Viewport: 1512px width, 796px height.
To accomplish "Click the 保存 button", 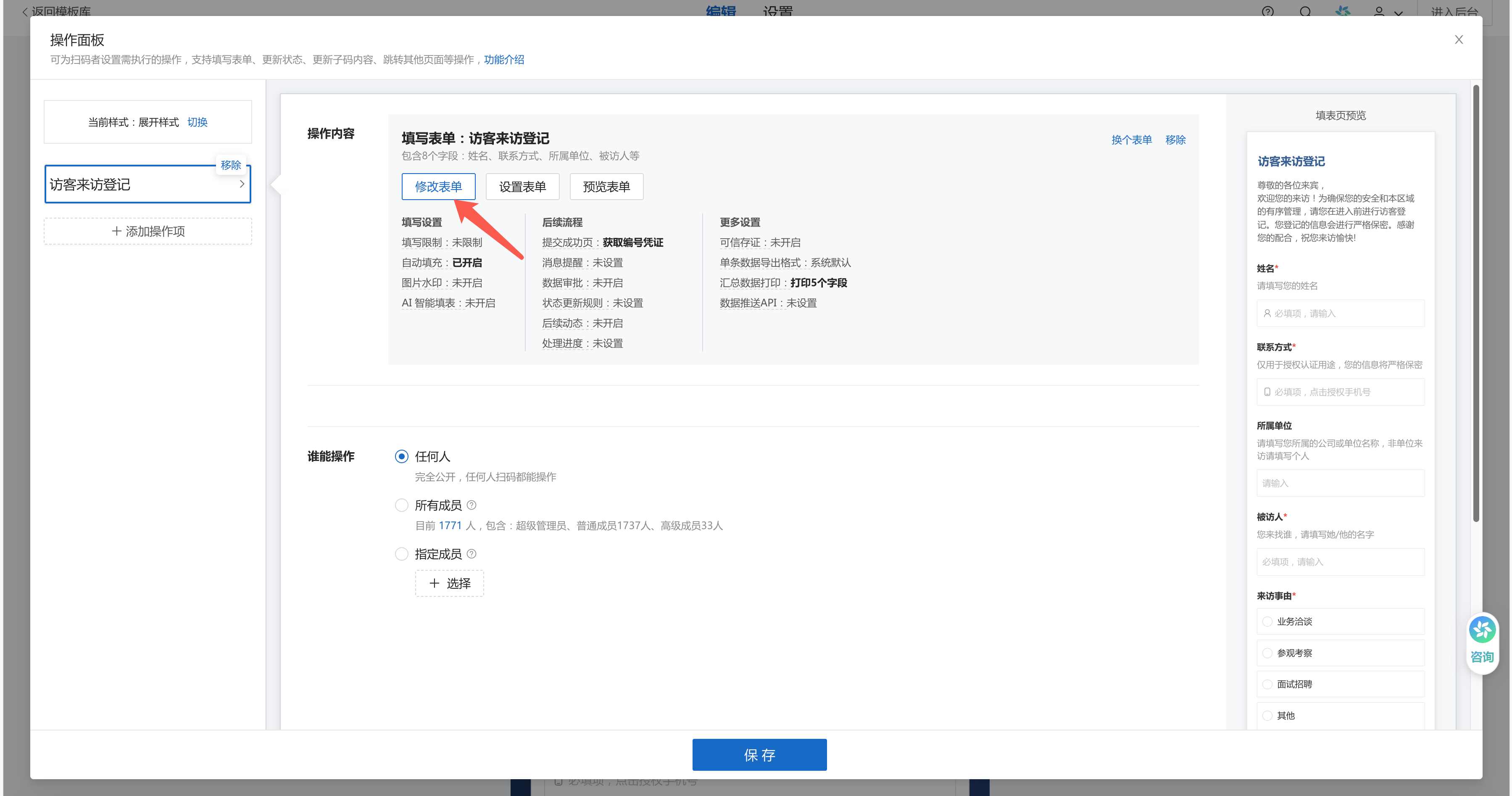I will tap(759, 755).
